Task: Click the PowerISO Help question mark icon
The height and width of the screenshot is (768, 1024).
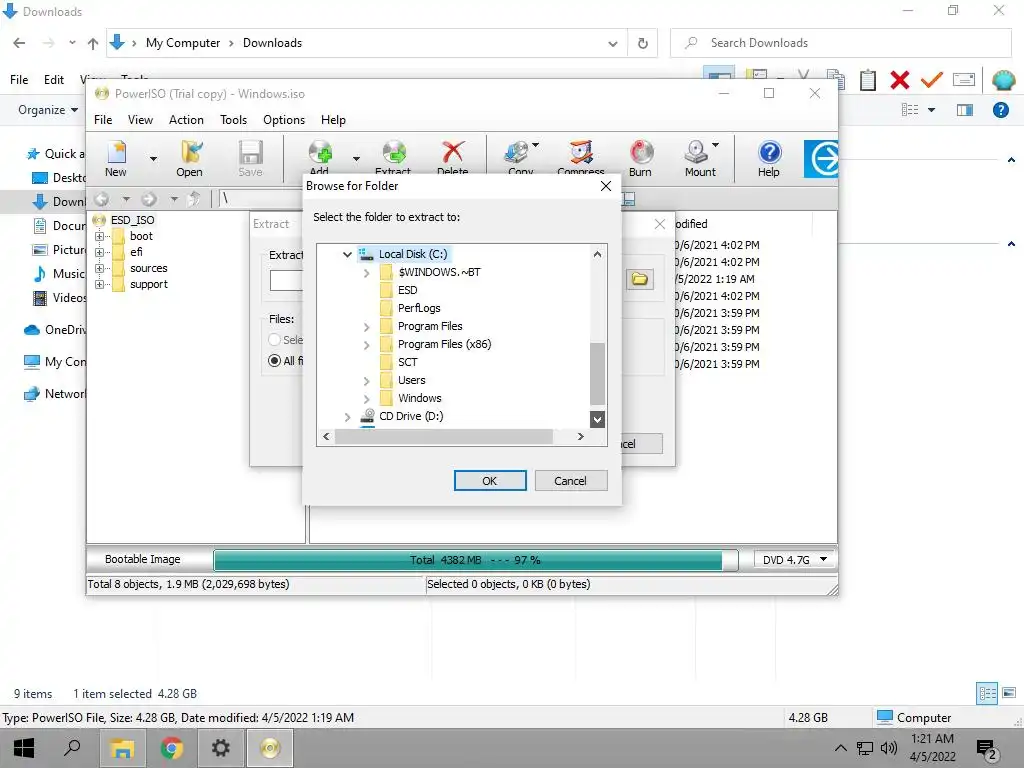Action: coord(769,153)
